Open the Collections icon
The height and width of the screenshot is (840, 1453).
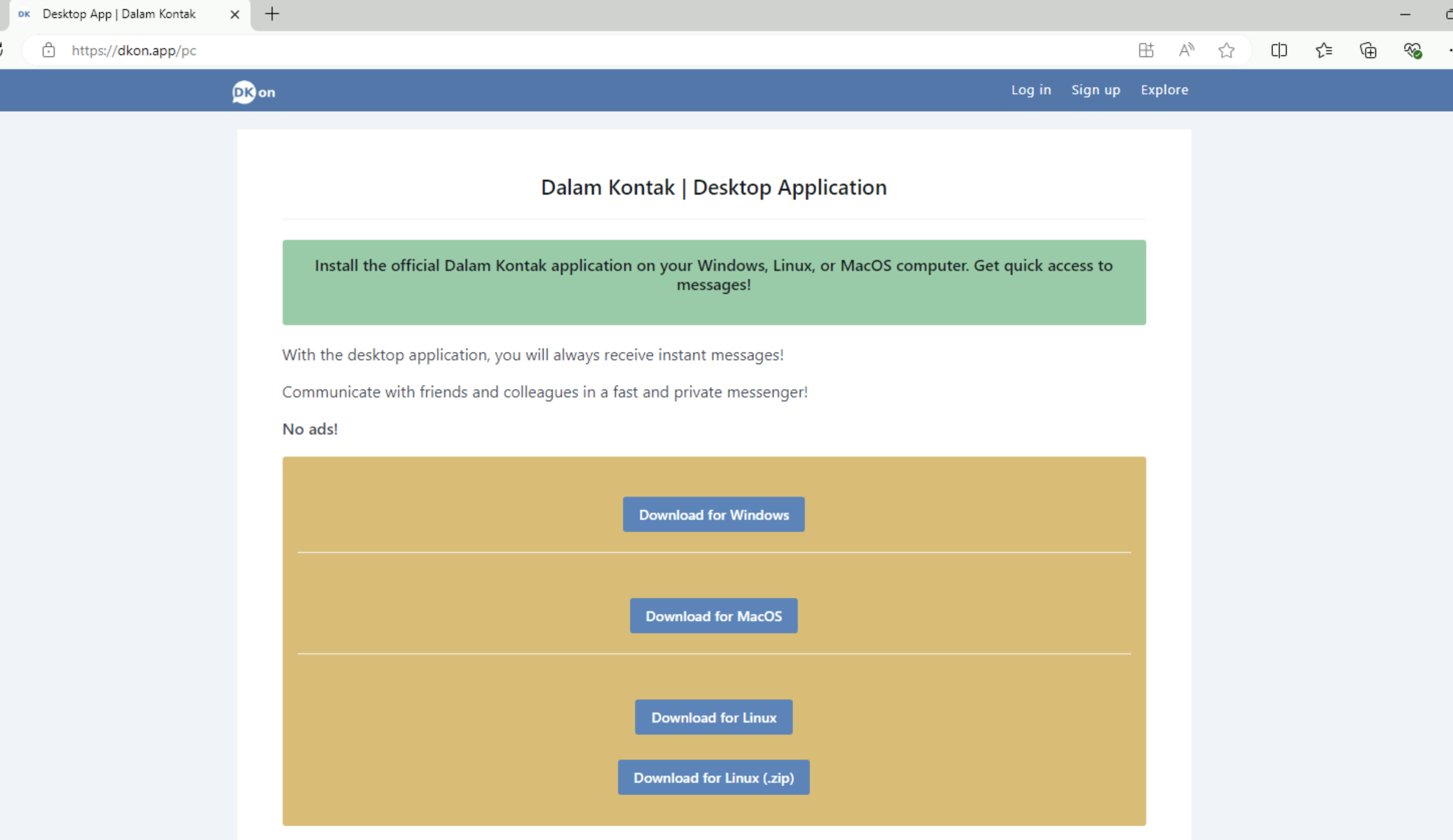coord(1368,50)
